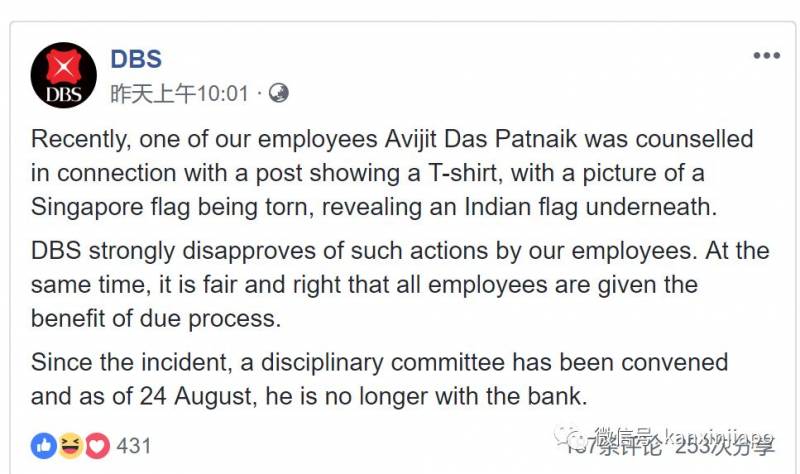800x474 pixels.
Task: Open the 431 reactions count list
Action: click(x=133, y=446)
